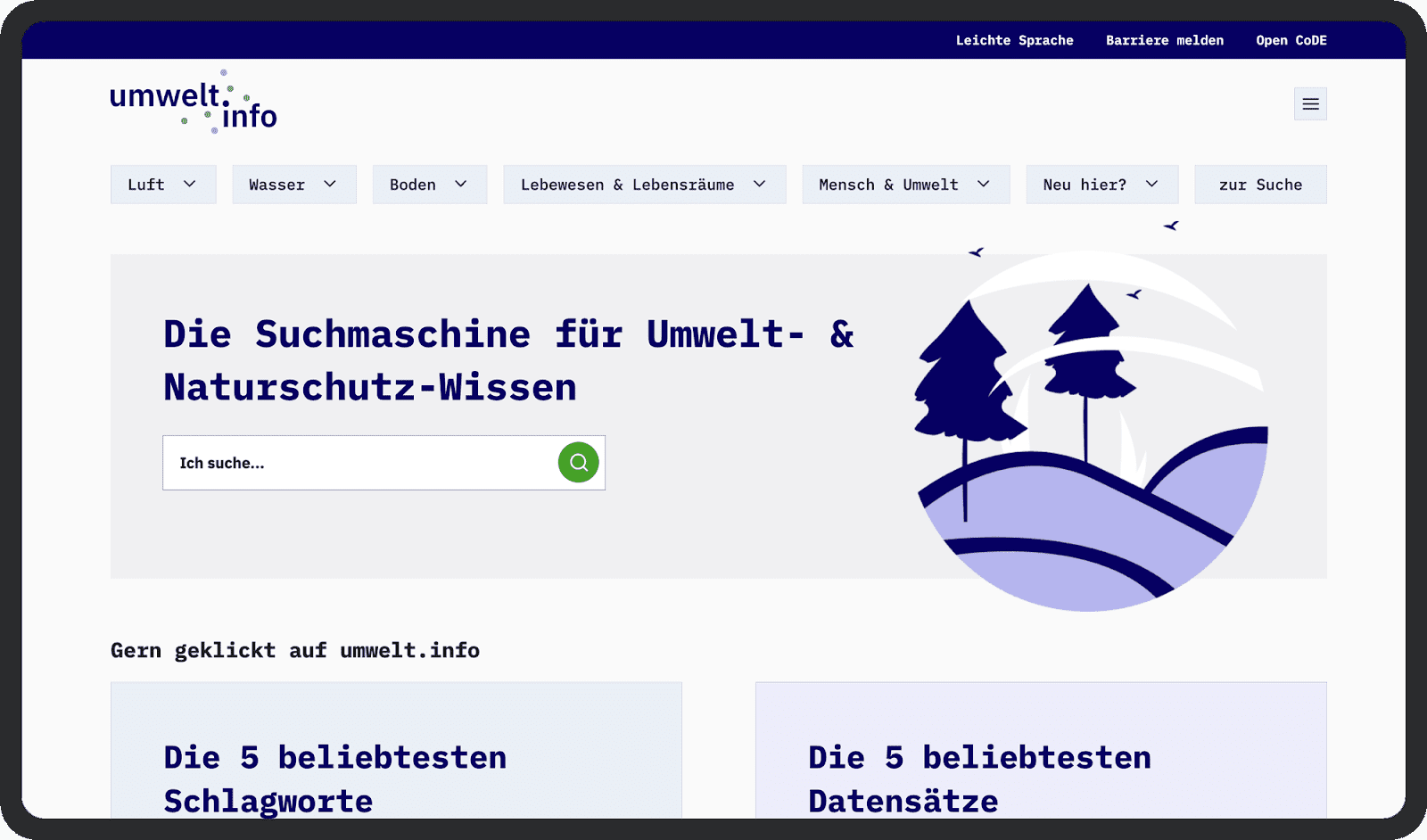
Task: Expand the Luft dropdown chevron
Action: 190,185
